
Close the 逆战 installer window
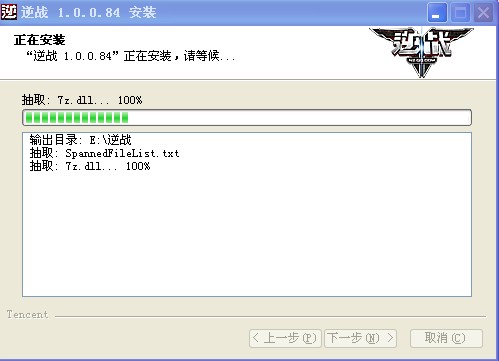[483, 13]
